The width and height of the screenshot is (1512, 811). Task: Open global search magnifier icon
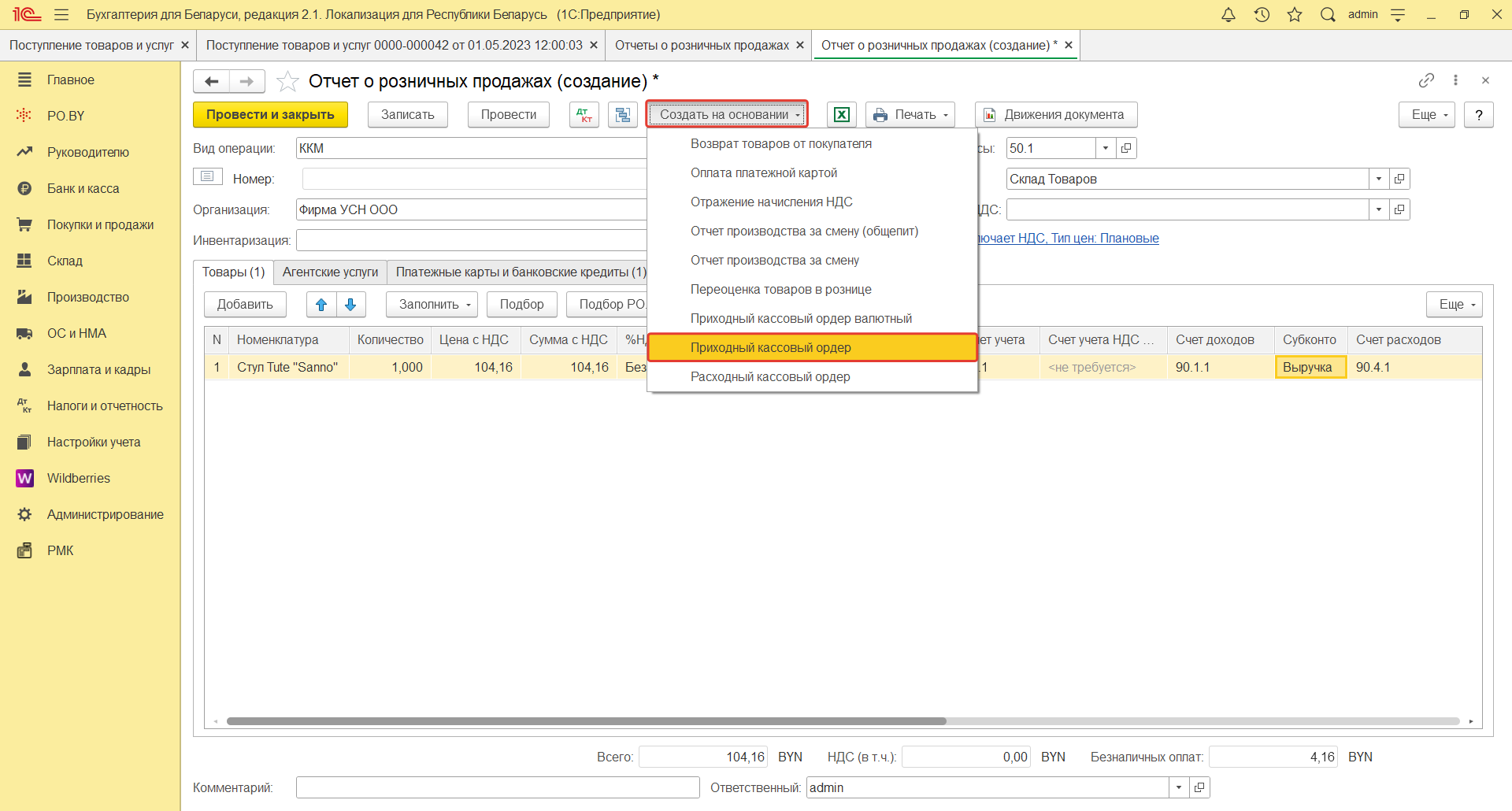tap(1328, 15)
